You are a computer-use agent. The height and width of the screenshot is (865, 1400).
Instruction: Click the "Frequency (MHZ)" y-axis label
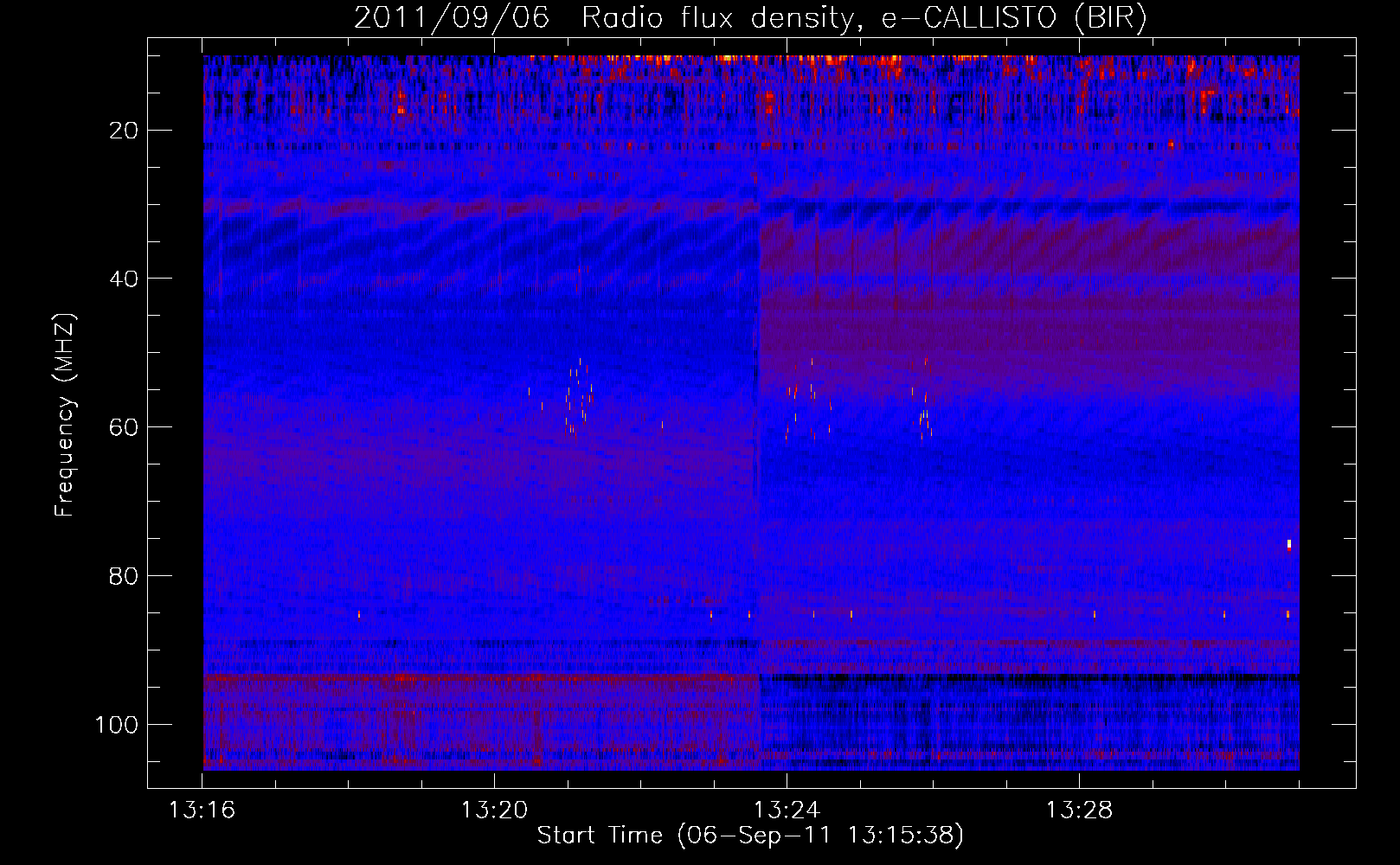pos(64,415)
